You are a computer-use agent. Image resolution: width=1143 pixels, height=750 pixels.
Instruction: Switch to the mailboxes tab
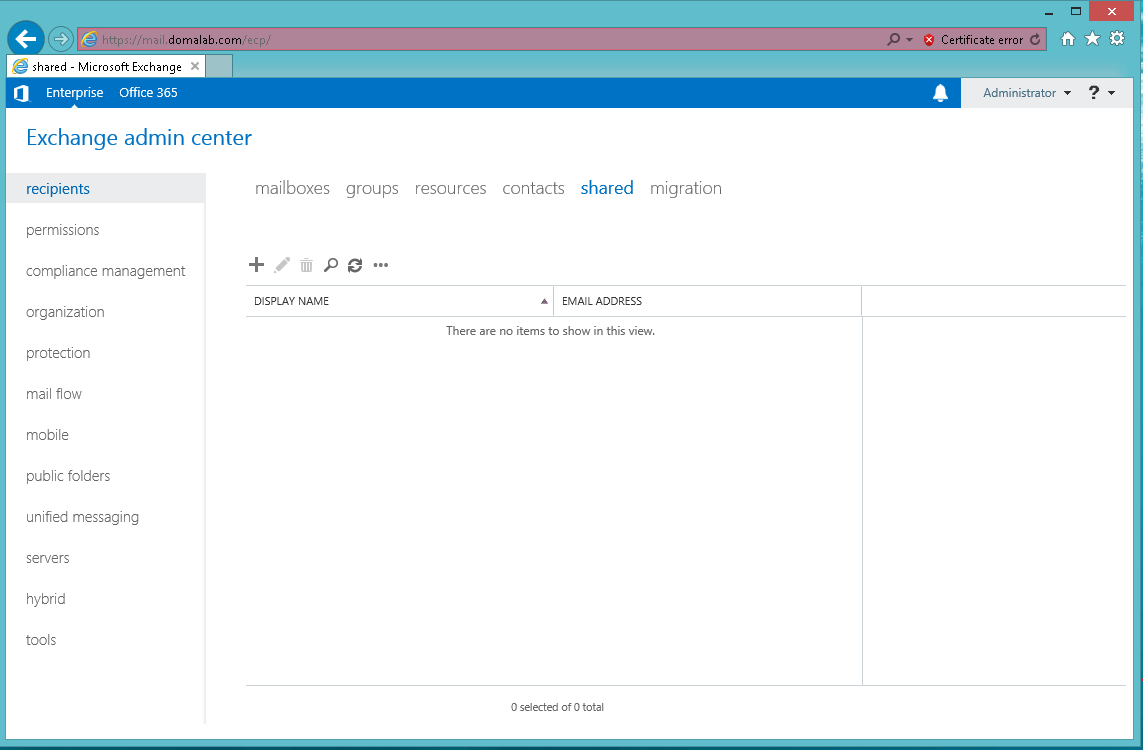tap(292, 188)
